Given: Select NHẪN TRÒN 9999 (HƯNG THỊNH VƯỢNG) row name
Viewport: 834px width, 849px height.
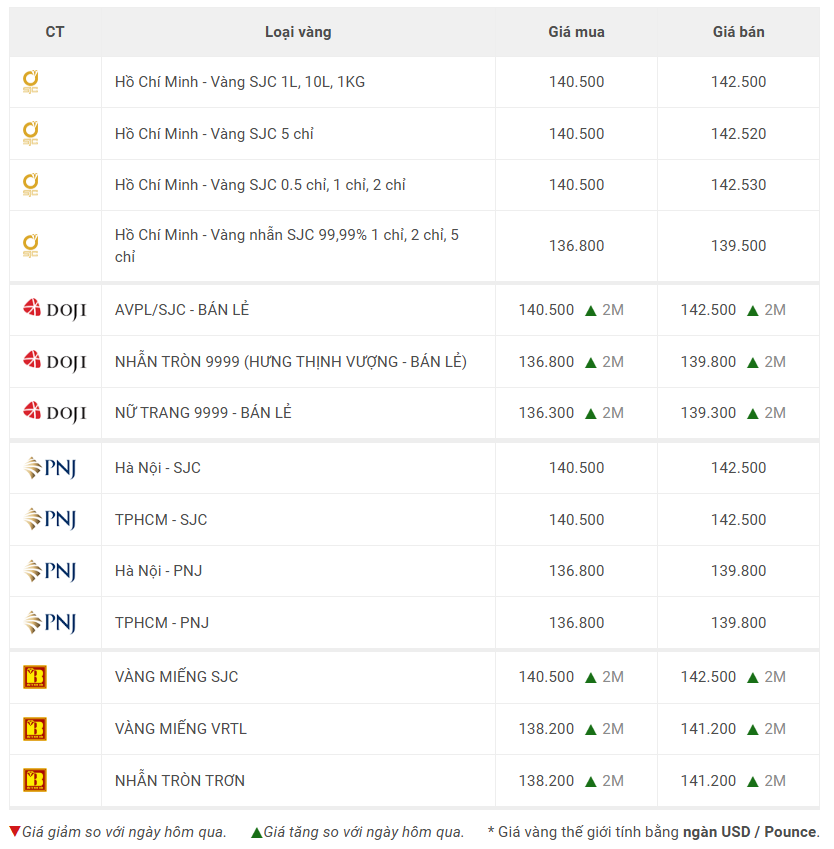Looking at the screenshot, I should 290,362.
